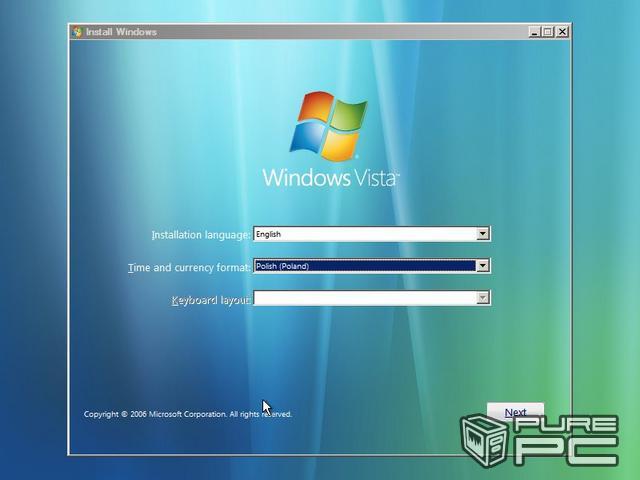Close the Install Windows window
This screenshot has width=640, height=480.
pyautogui.click(x=562, y=32)
